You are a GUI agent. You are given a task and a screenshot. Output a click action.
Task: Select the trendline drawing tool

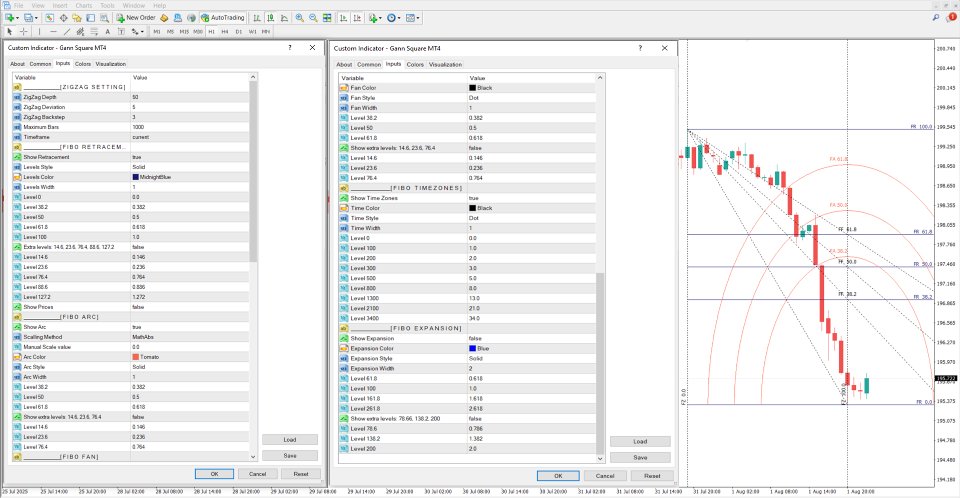coord(67,31)
